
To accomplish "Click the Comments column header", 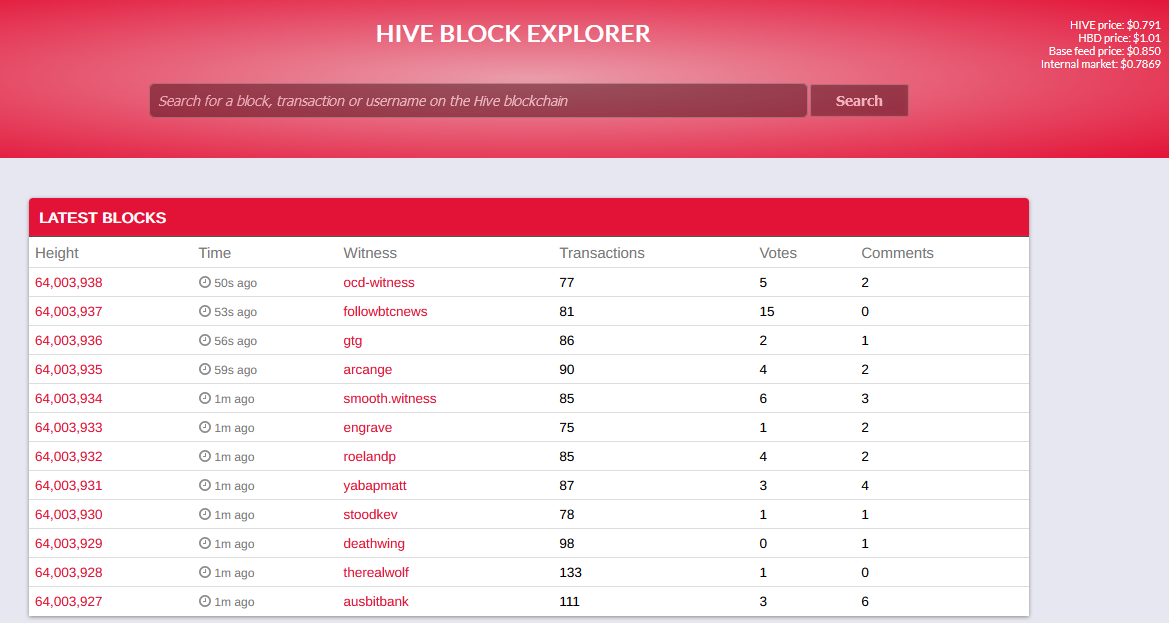I will click(x=897, y=253).
